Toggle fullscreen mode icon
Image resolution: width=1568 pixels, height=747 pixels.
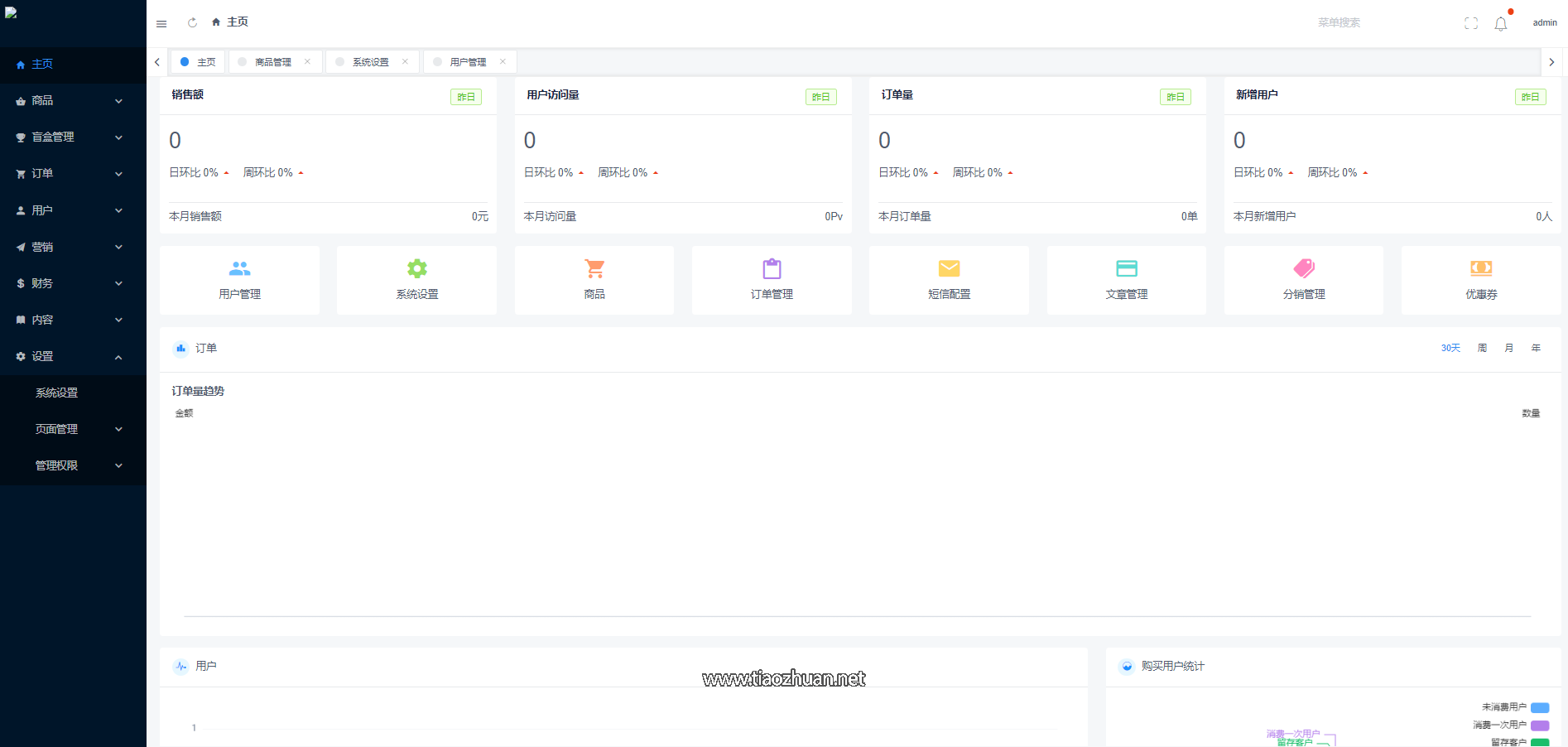click(1470, 23)
